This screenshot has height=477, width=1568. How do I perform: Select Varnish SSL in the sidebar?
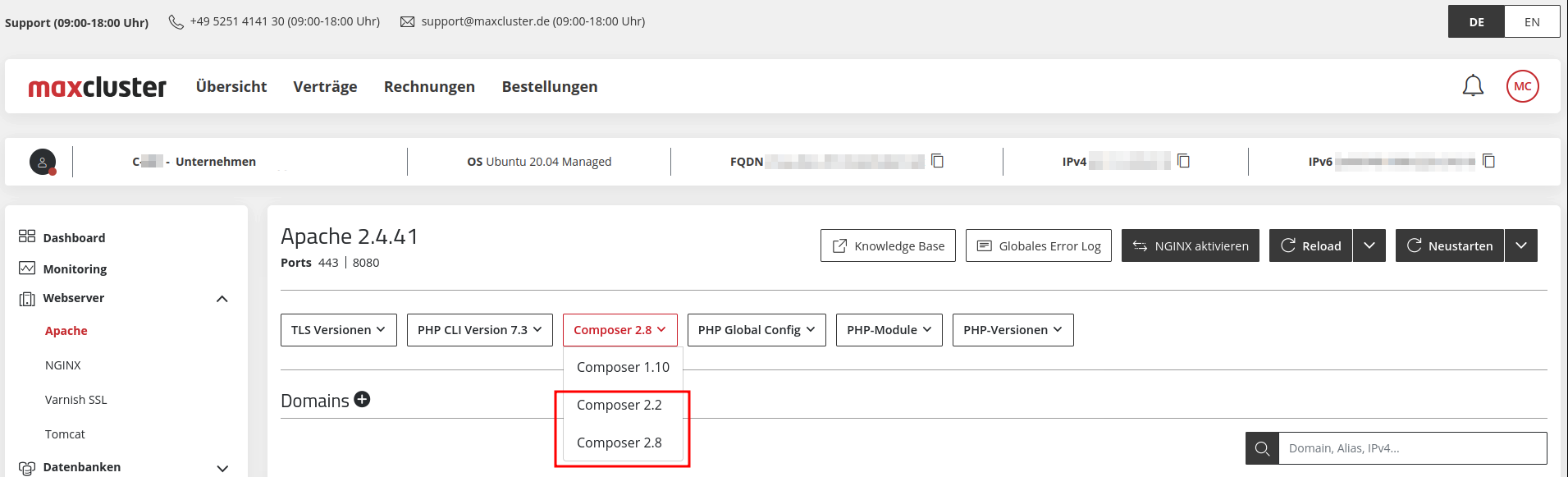click(76, 399)
